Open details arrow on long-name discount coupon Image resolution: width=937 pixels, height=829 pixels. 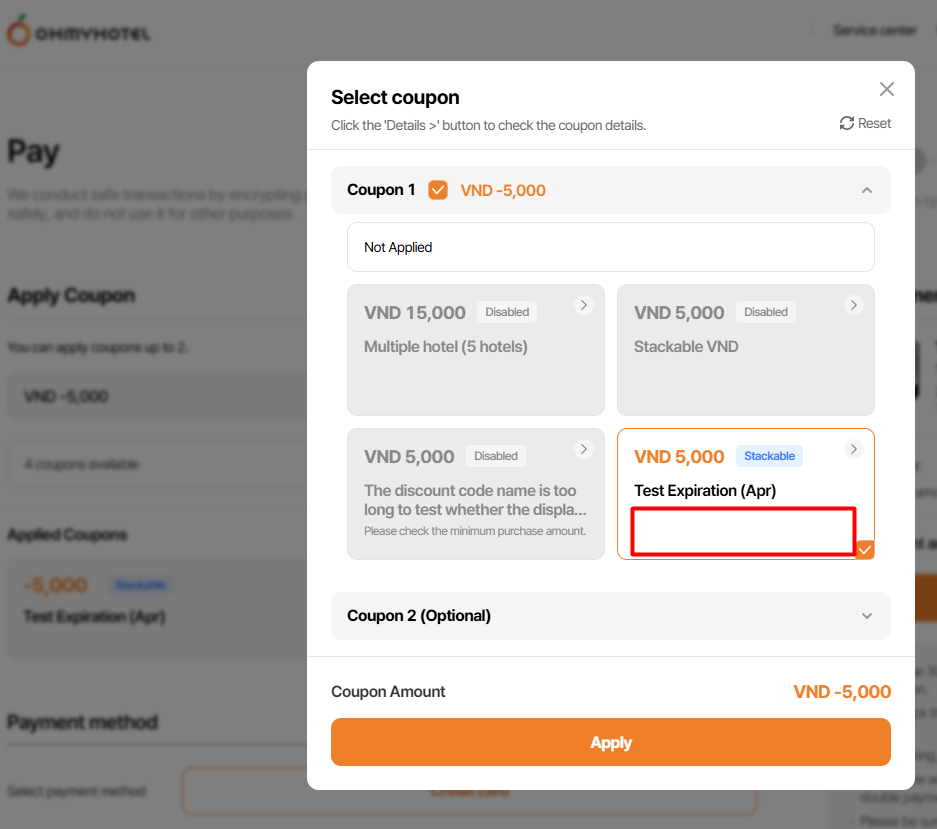[x=584, y=449]
